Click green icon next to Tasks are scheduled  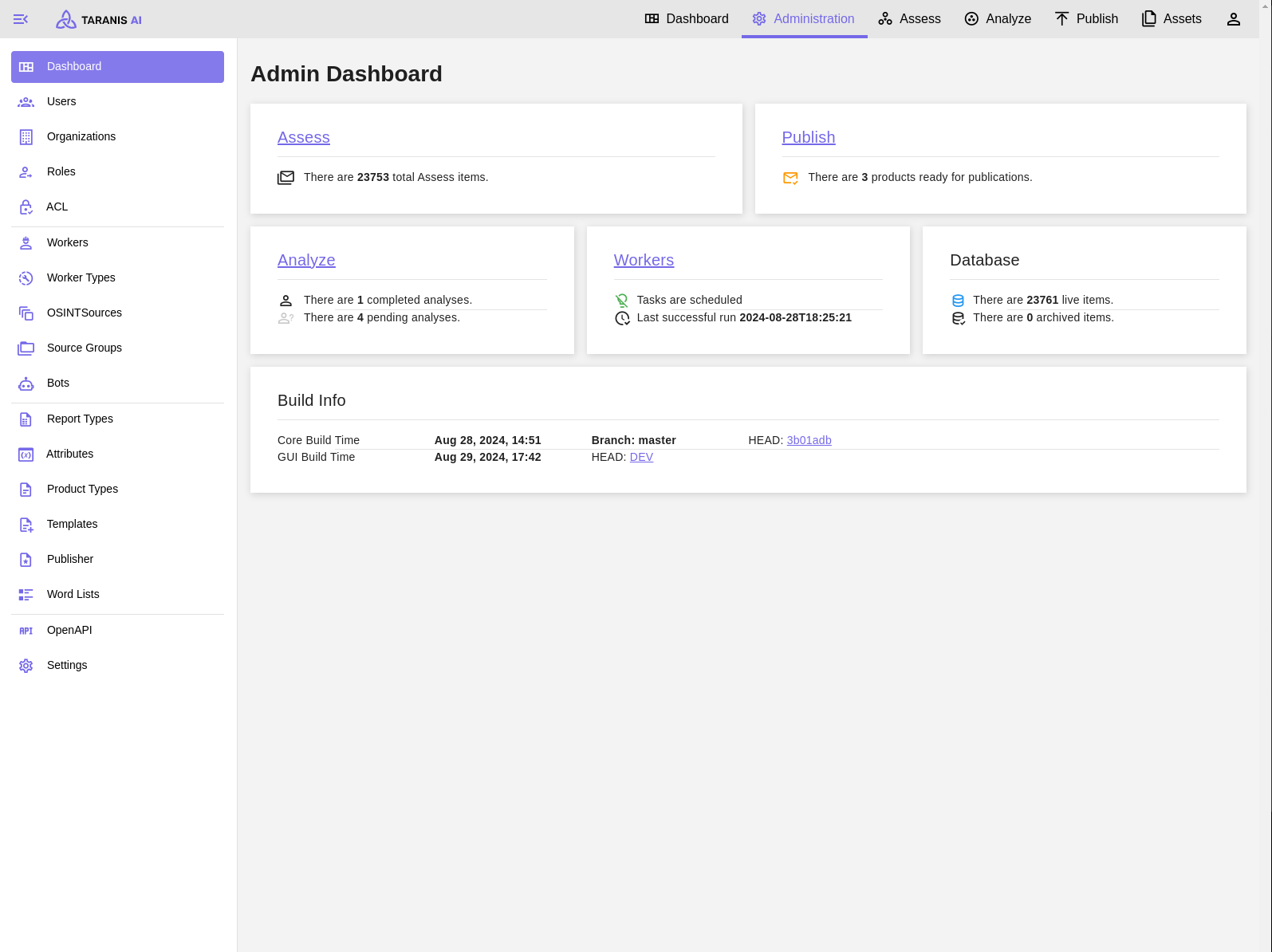click(622, 301)
